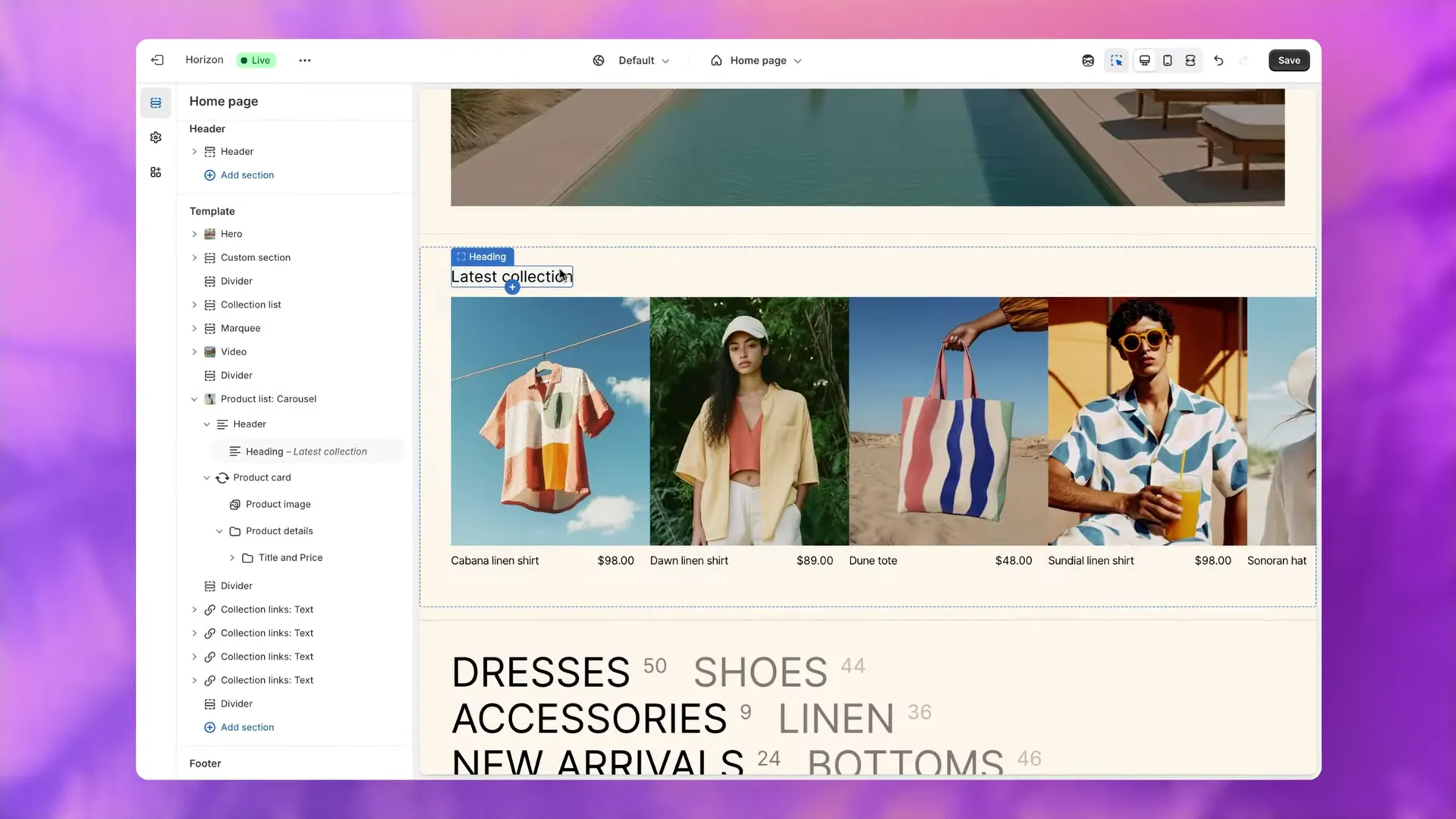Viewport: 1456px width, 819px height.
Task: Open Theme settings gear in sidebar
Action: 156,137
